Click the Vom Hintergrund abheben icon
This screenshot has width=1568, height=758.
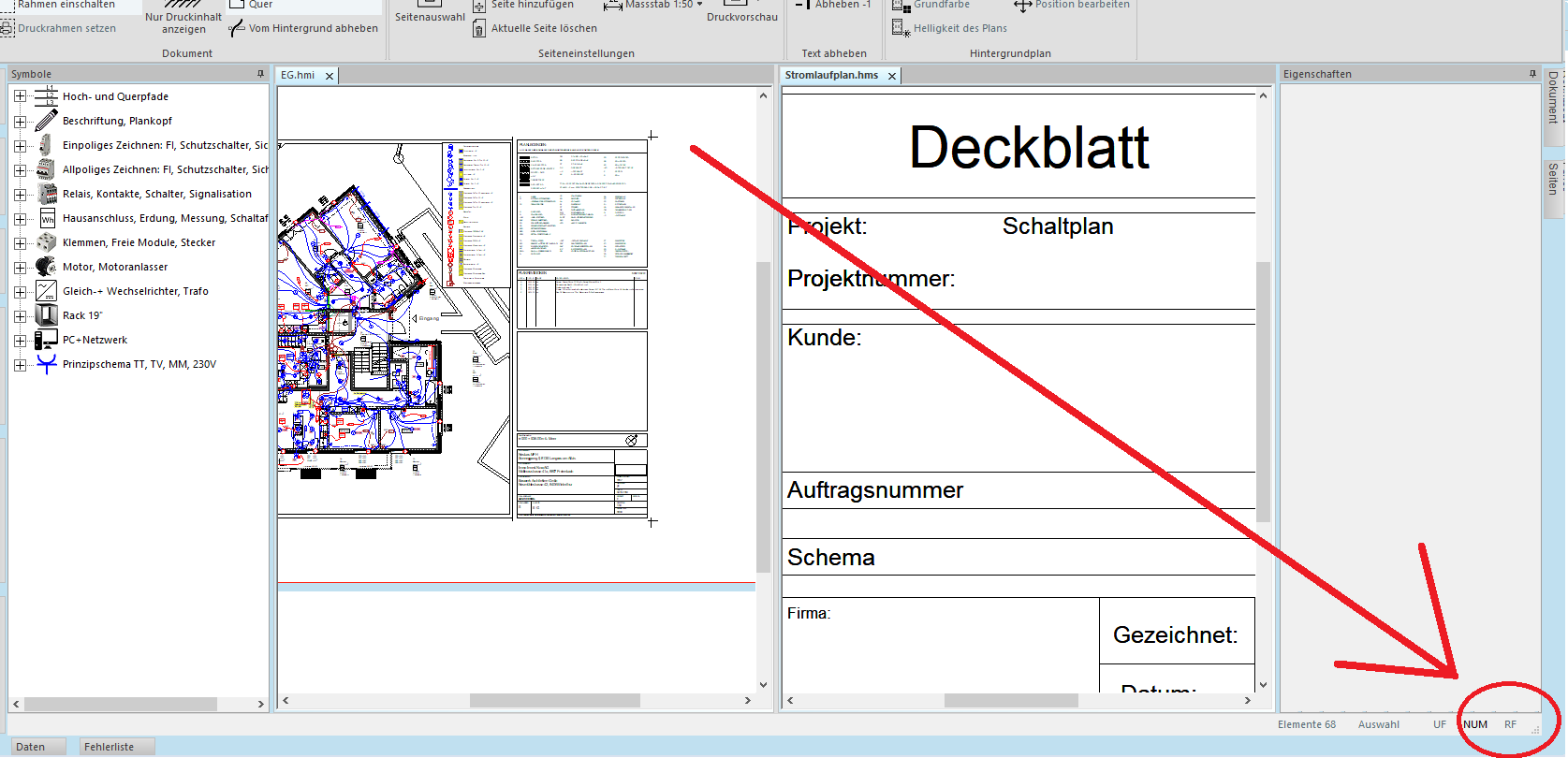point(237,28)
